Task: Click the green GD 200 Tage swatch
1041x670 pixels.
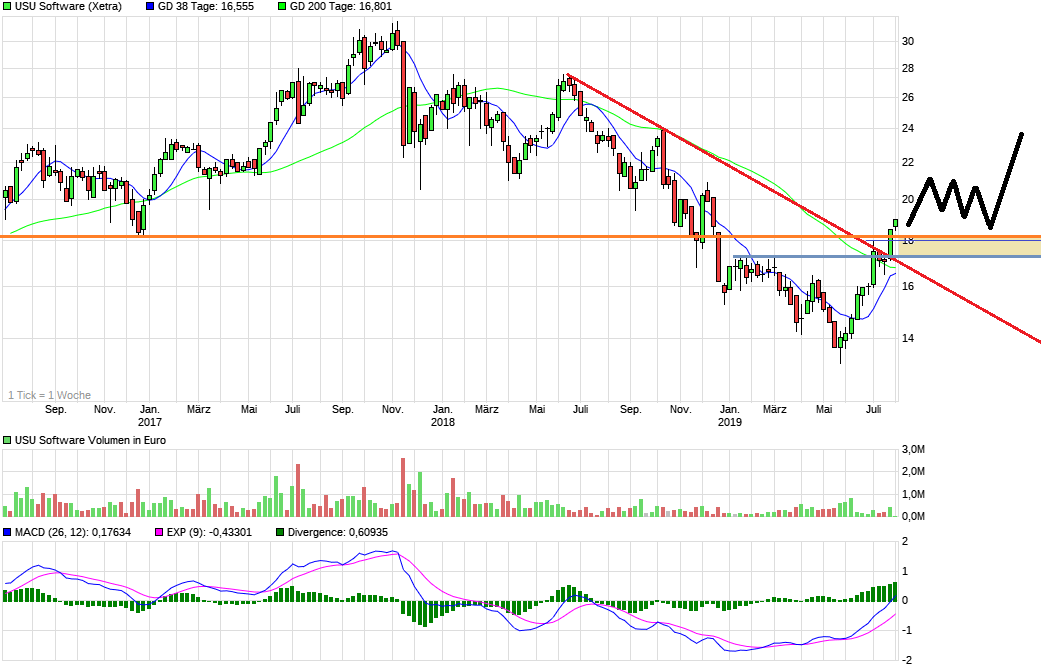Action: click(x=282, y=7)
